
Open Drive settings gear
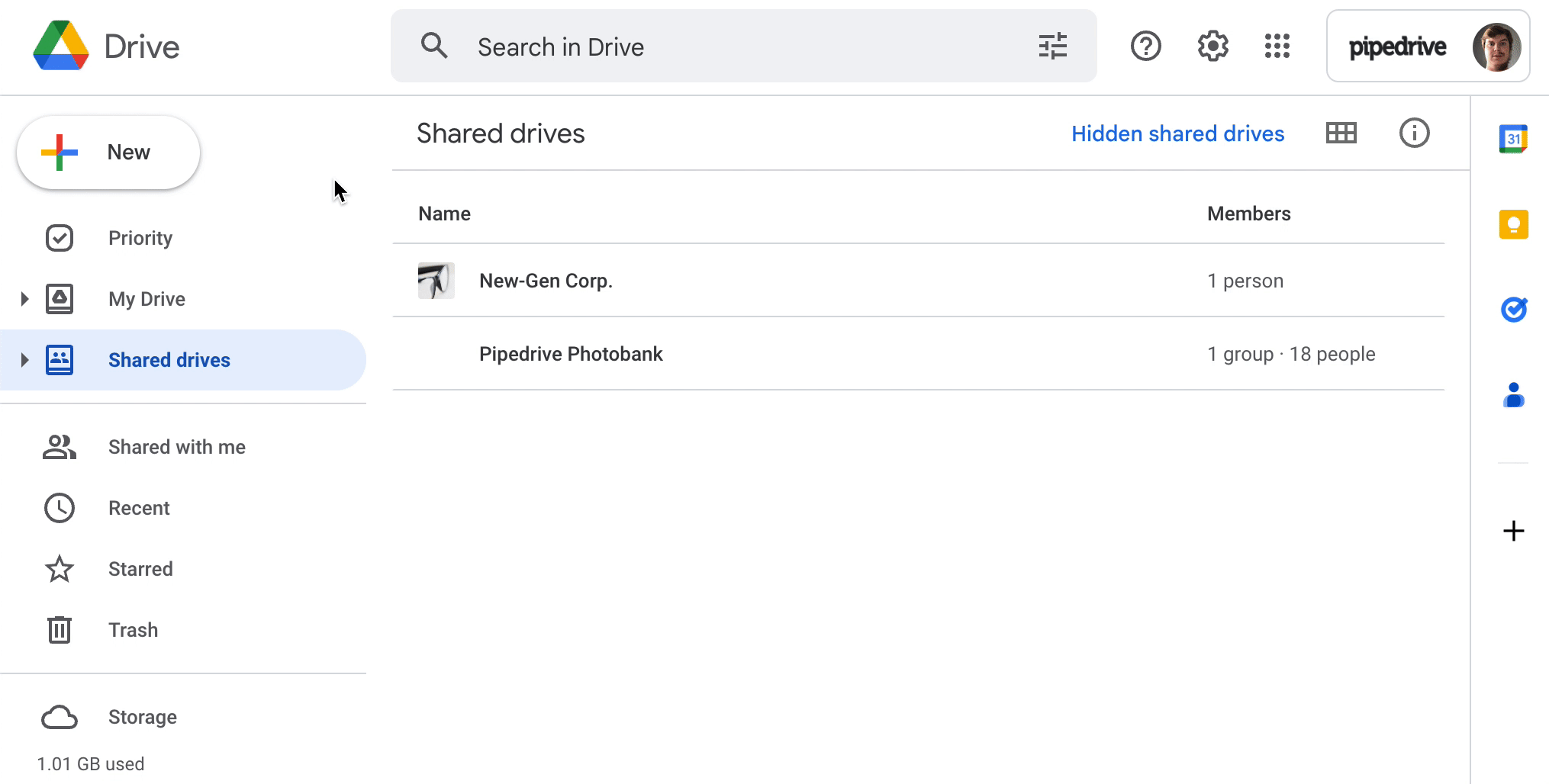1212,46
